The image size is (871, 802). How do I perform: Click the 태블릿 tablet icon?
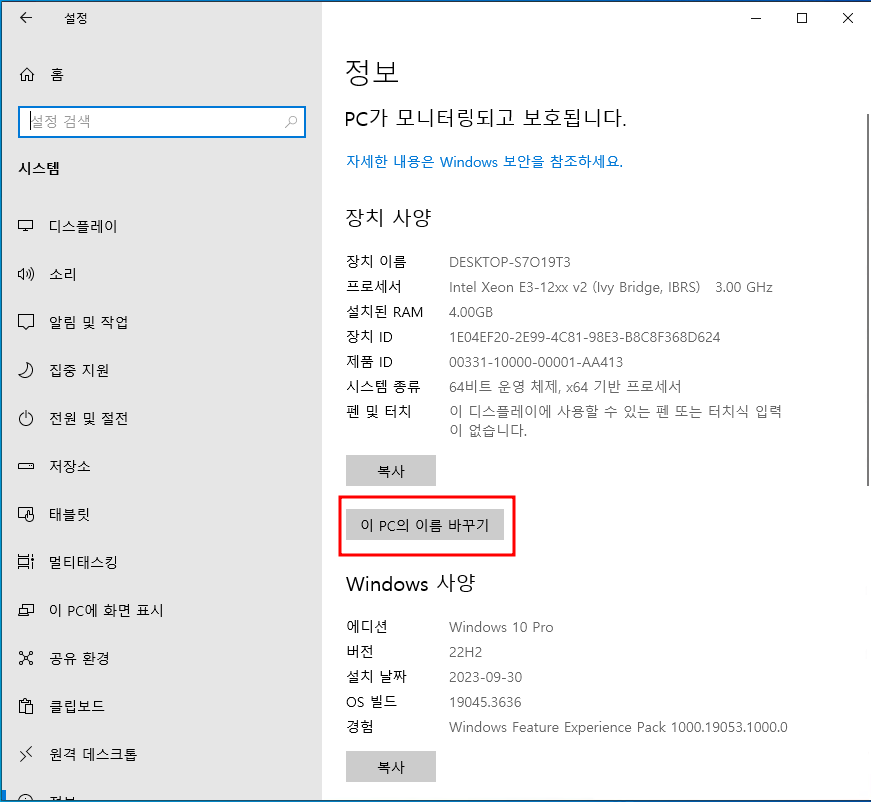tap(27, 514)
